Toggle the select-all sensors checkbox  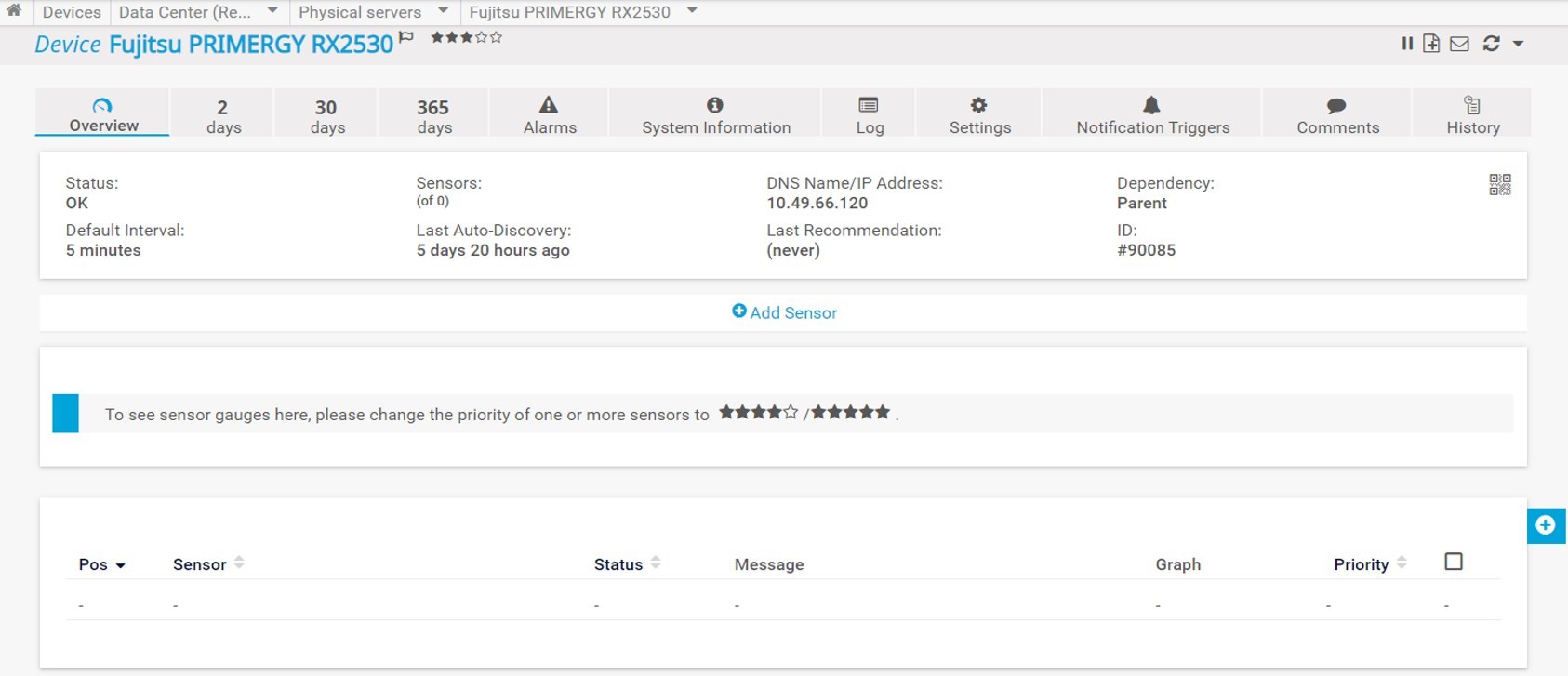(1453, 562)
